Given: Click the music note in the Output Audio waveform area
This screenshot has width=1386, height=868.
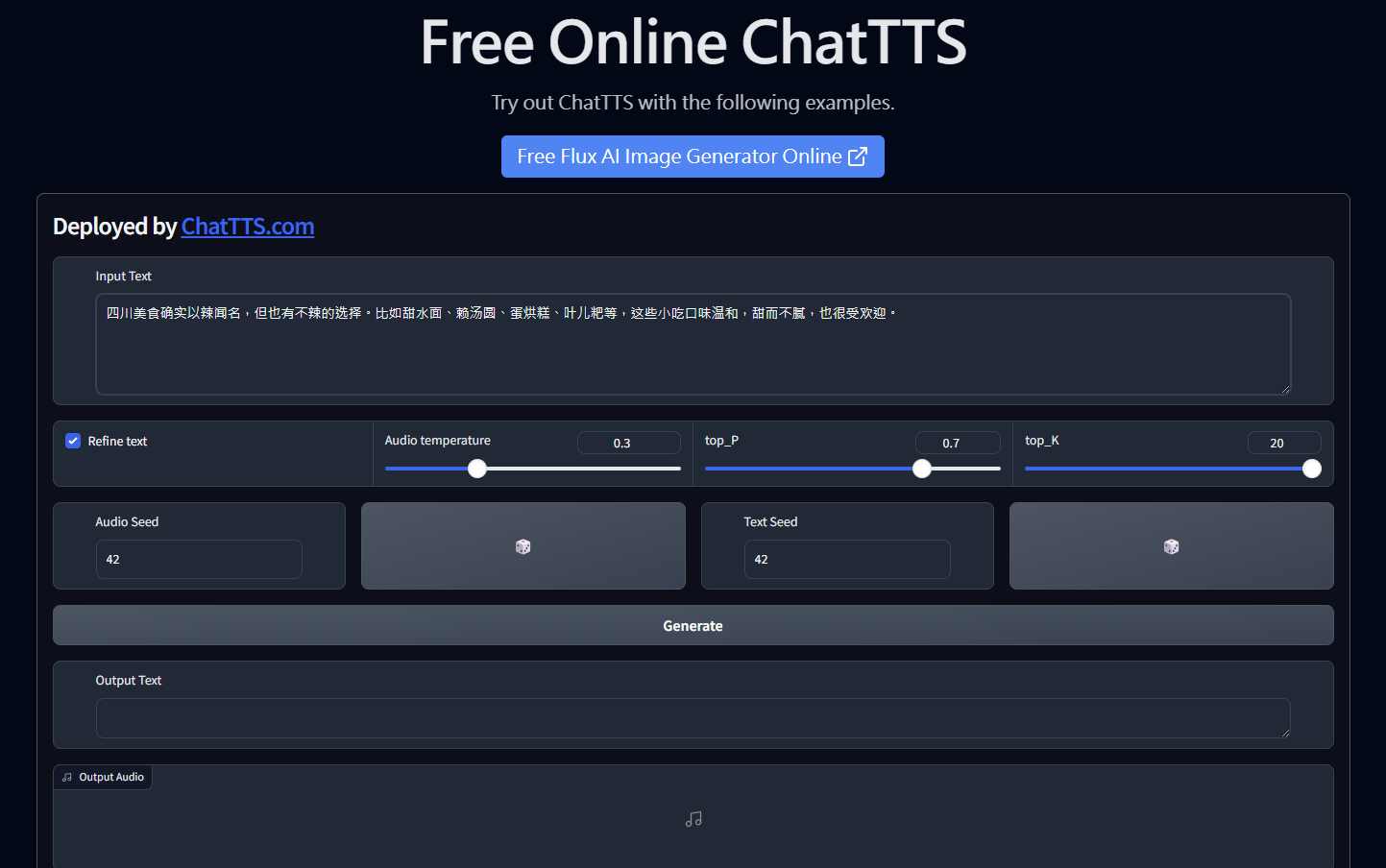Looking at the screenshot, I should [x=693, y=819].
